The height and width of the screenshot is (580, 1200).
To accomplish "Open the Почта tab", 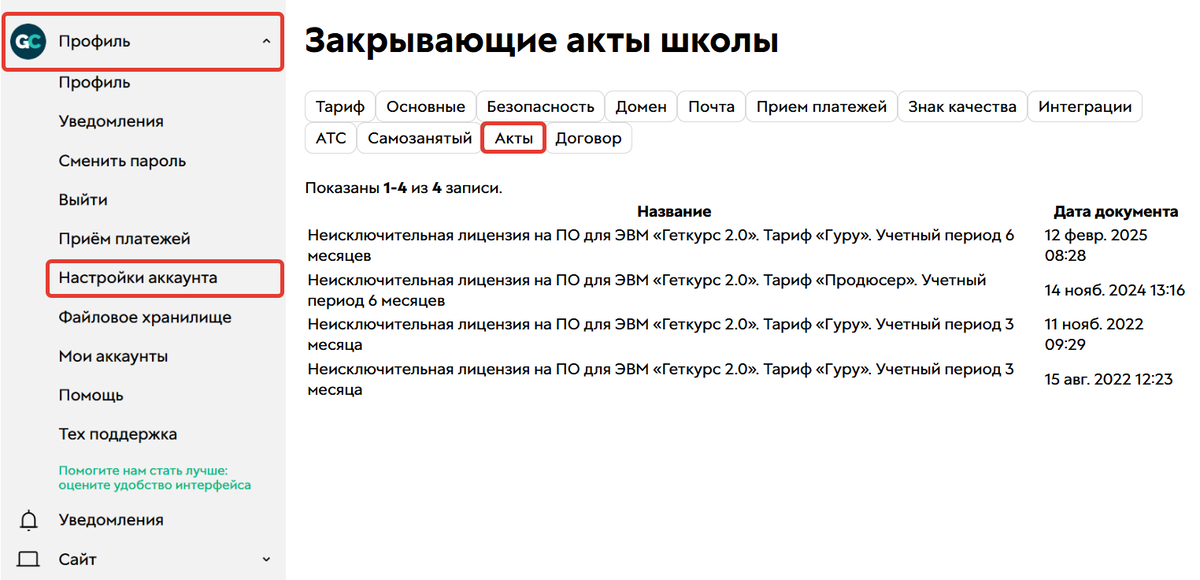I will (x=711, y=107).
